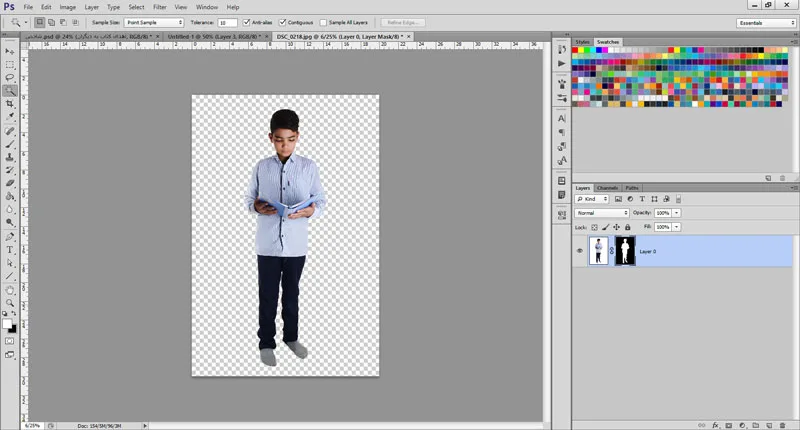Open the layer filter Kind dropdown
This screenshot has width=800, height=430.
point(592,199)
